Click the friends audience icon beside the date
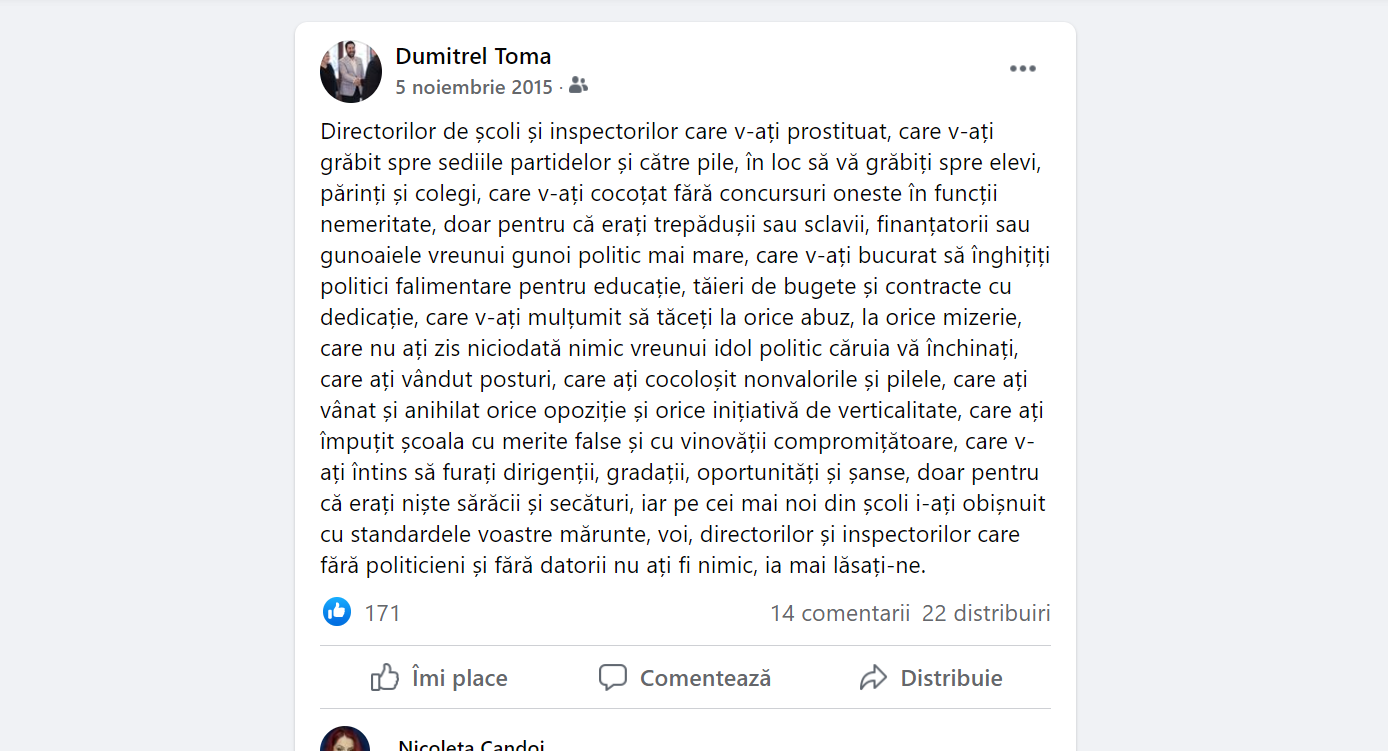Image resolution: width=1394 pixels, height=752 pixels. point(578,86)
